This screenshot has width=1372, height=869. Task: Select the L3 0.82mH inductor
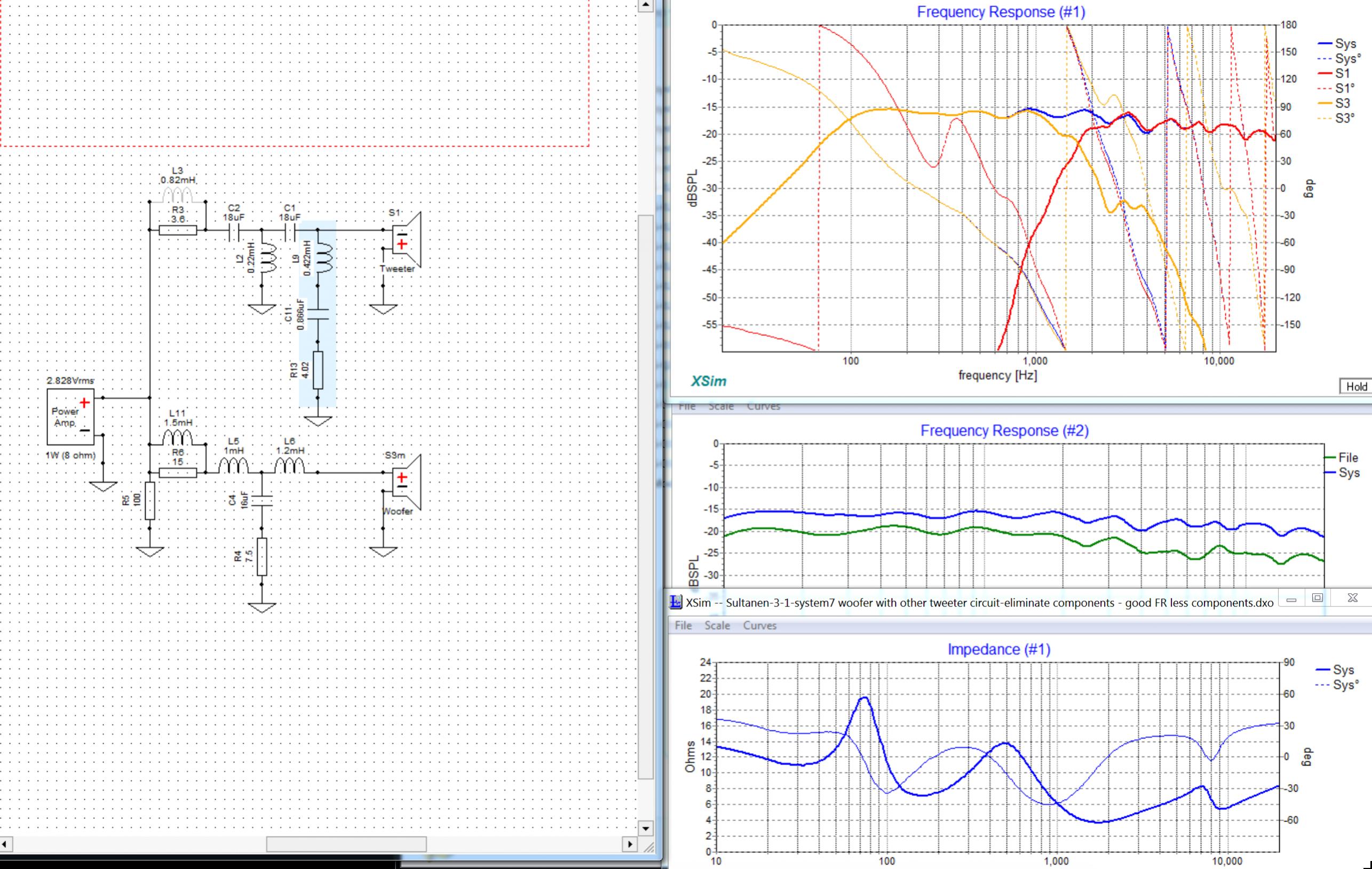[178, 194]
